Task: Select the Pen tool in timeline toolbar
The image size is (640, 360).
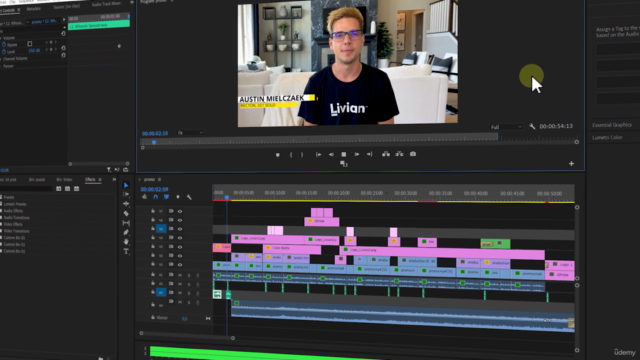Action: 126,232
